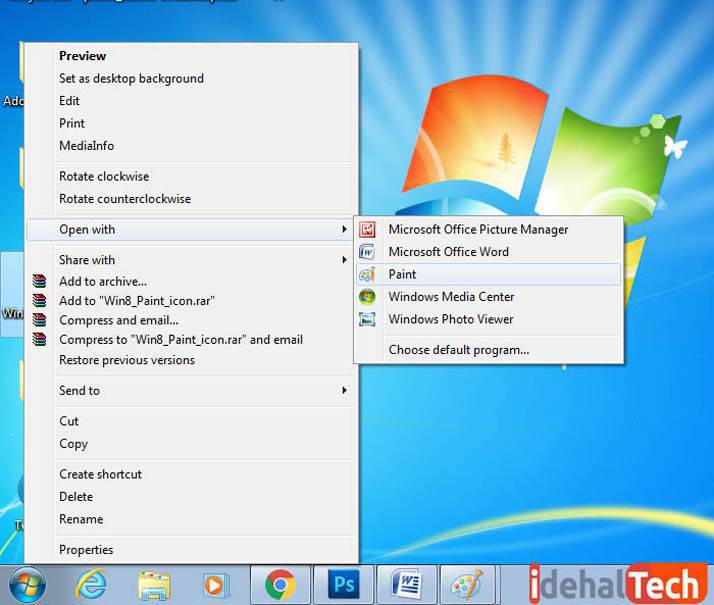
Task: Expand the Open with submenu arrow
Action: click(344, 229)
